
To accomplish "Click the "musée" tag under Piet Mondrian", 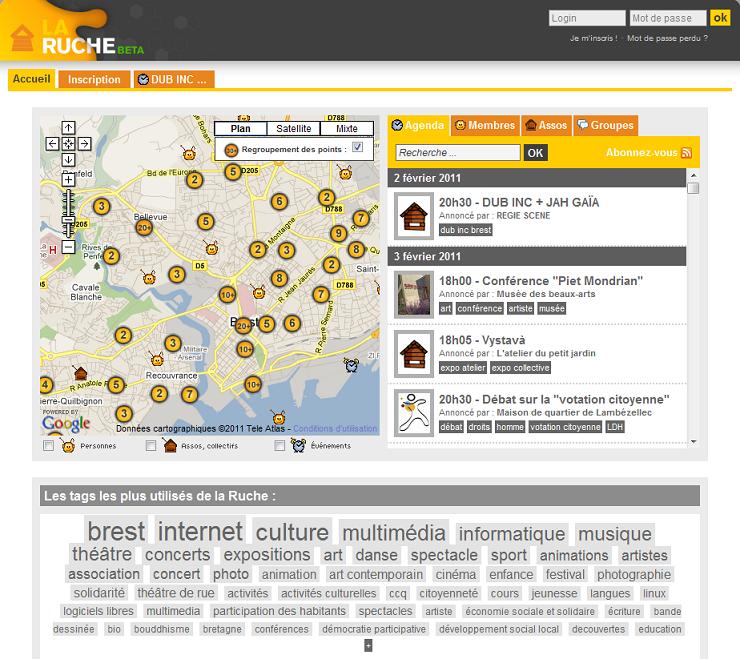I will click(x=551, y=309).
